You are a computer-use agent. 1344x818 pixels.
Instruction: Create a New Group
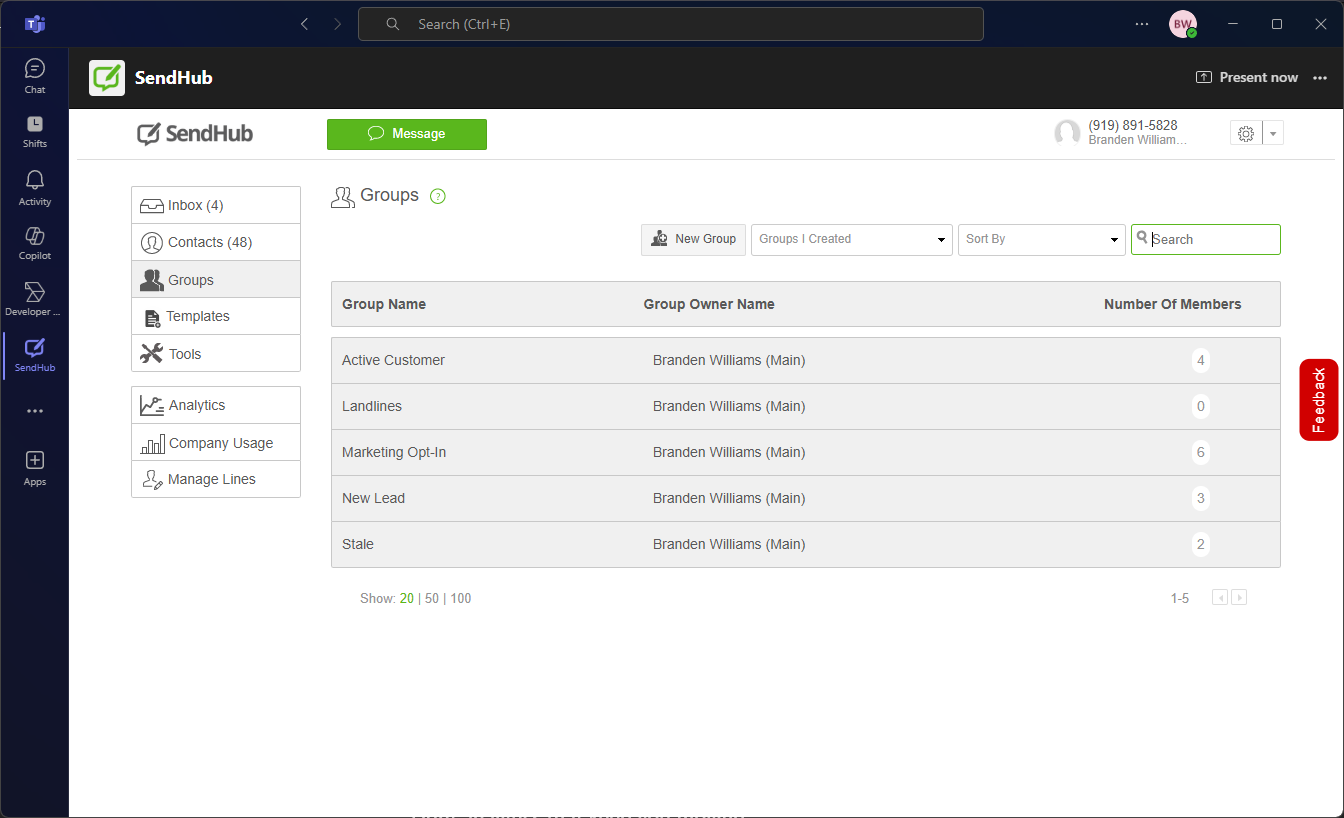693,239
